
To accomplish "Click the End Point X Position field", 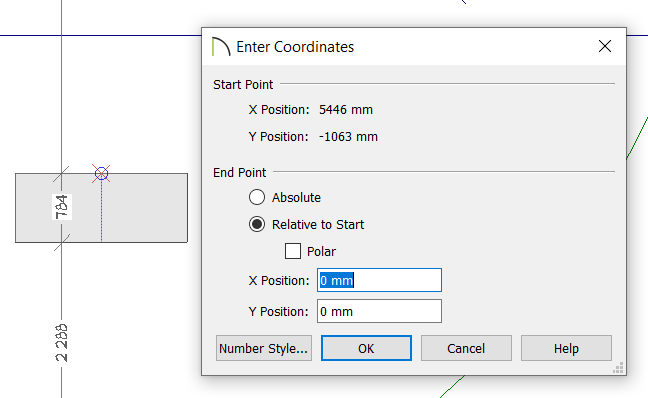I will tap(379, 280).
